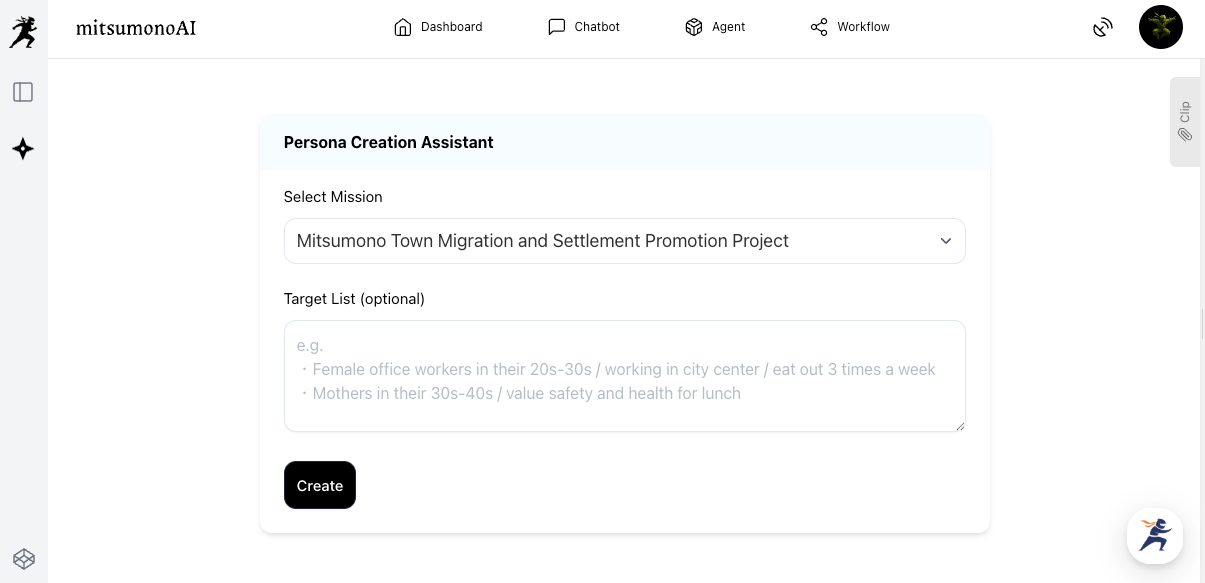Switch to the Chatbot tab
This screenshot has height=583, width=1205.
tap(584, 27)
